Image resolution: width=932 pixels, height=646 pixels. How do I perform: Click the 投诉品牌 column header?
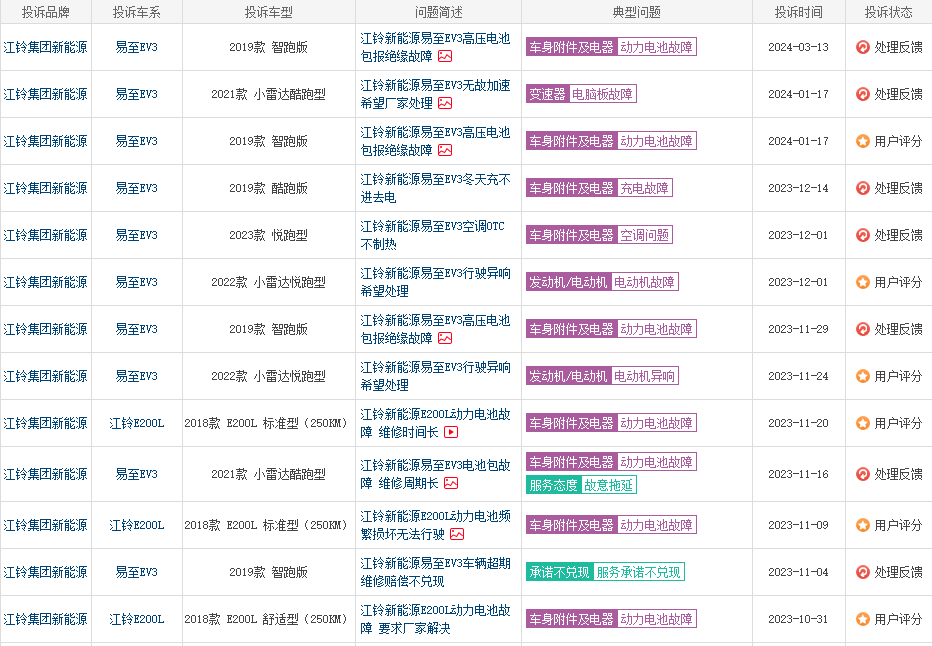tap(46, 12)
